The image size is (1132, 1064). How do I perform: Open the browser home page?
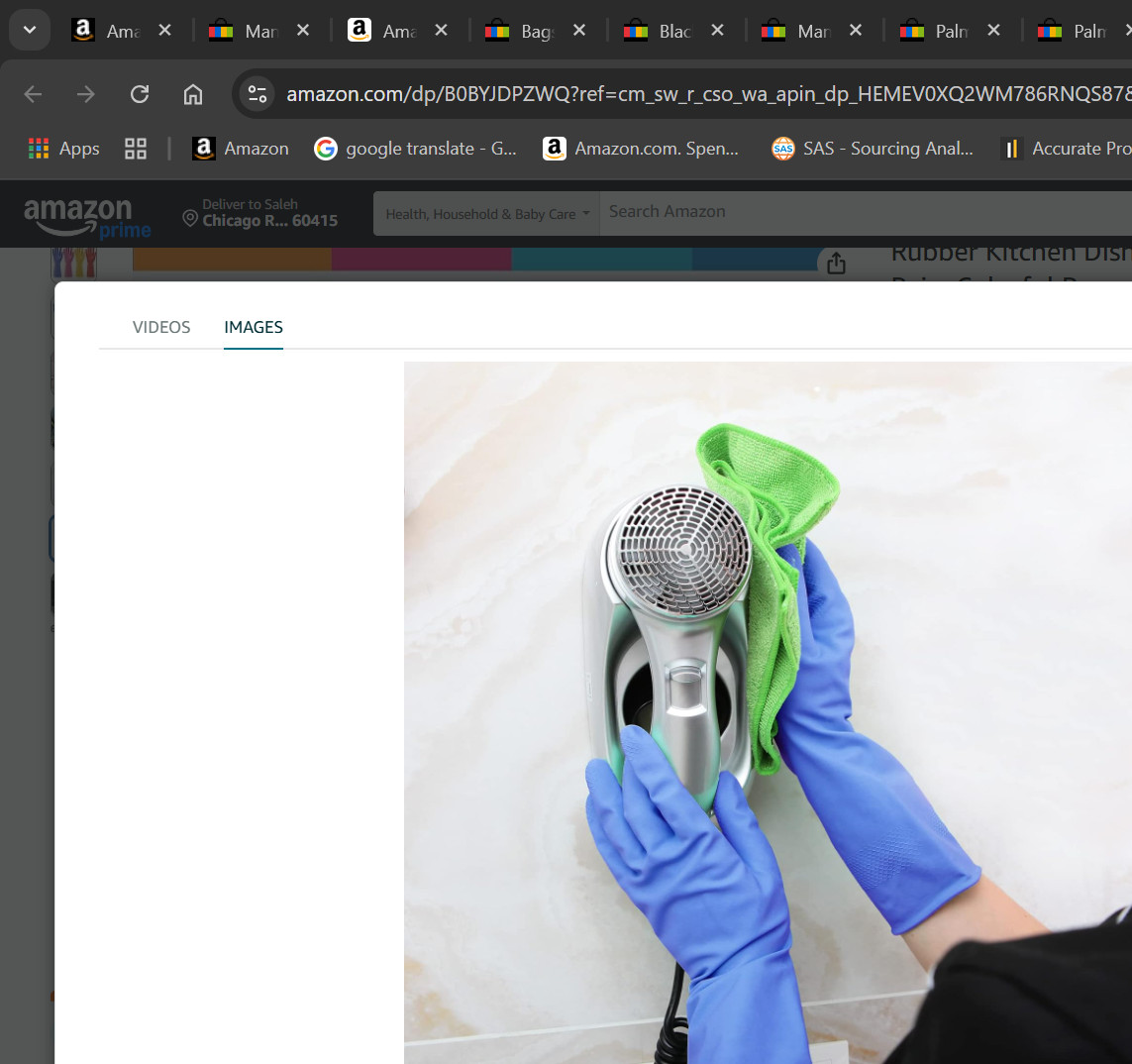click(193, 94)
